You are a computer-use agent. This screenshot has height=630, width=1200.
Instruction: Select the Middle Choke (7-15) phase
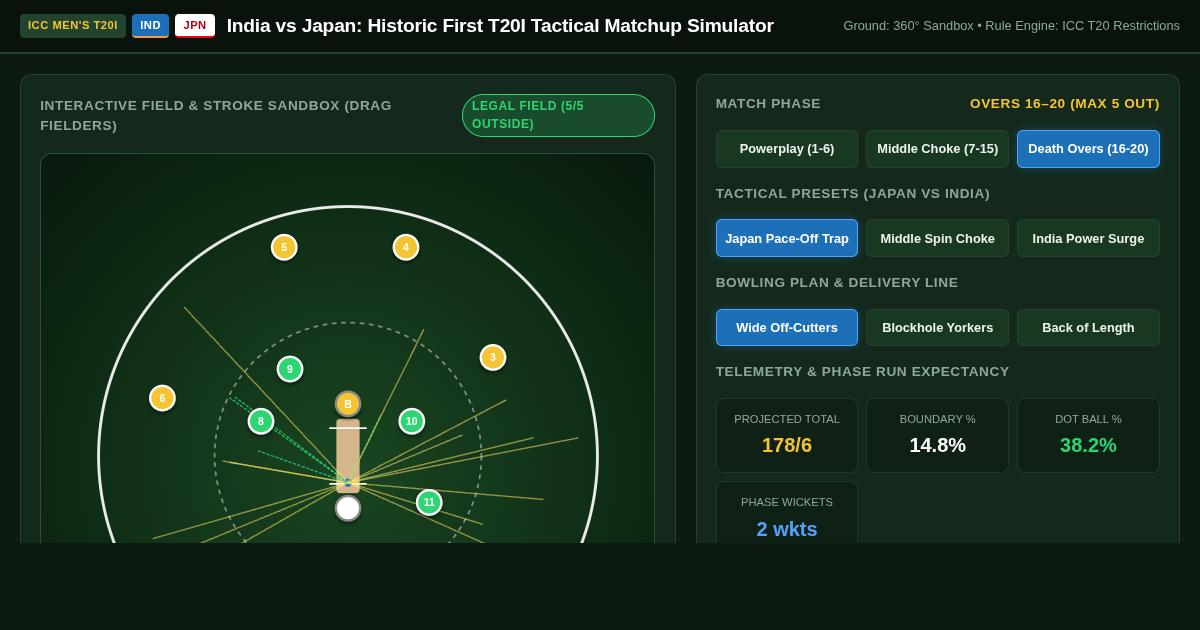(938, 149)
